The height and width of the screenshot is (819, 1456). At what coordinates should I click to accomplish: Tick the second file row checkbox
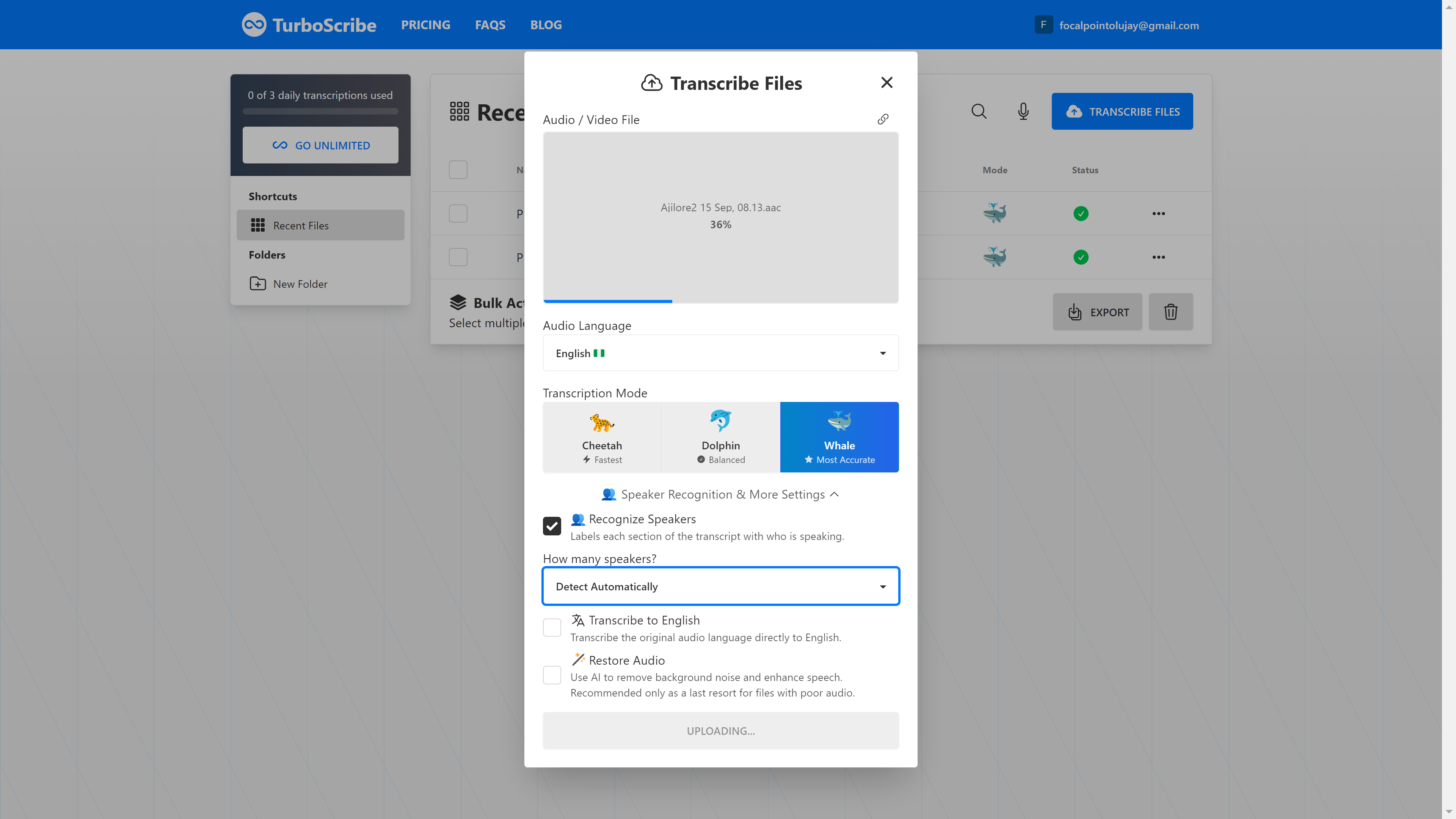[x=458, y=257]
